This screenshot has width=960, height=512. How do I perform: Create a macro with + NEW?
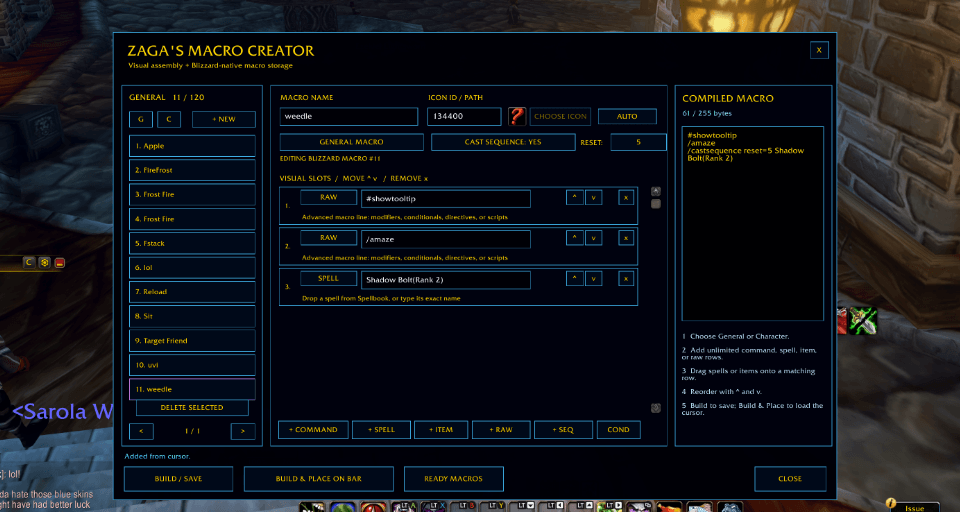pos(223,119)
